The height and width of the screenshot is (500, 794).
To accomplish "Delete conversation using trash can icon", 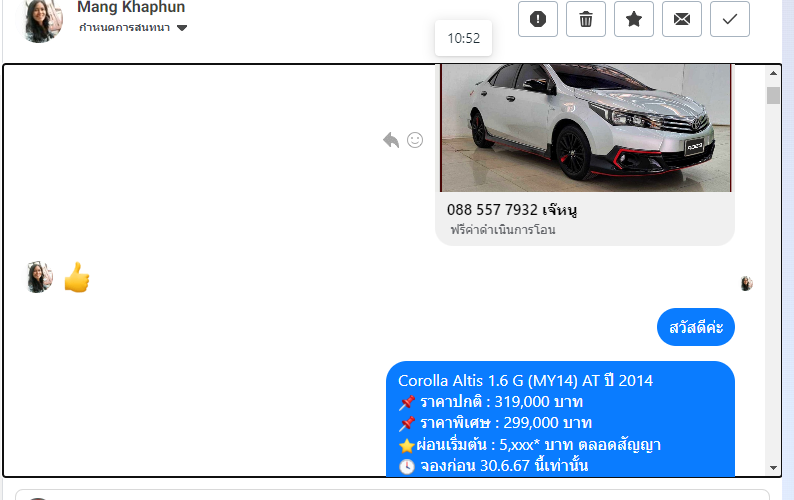I will 586,19.
